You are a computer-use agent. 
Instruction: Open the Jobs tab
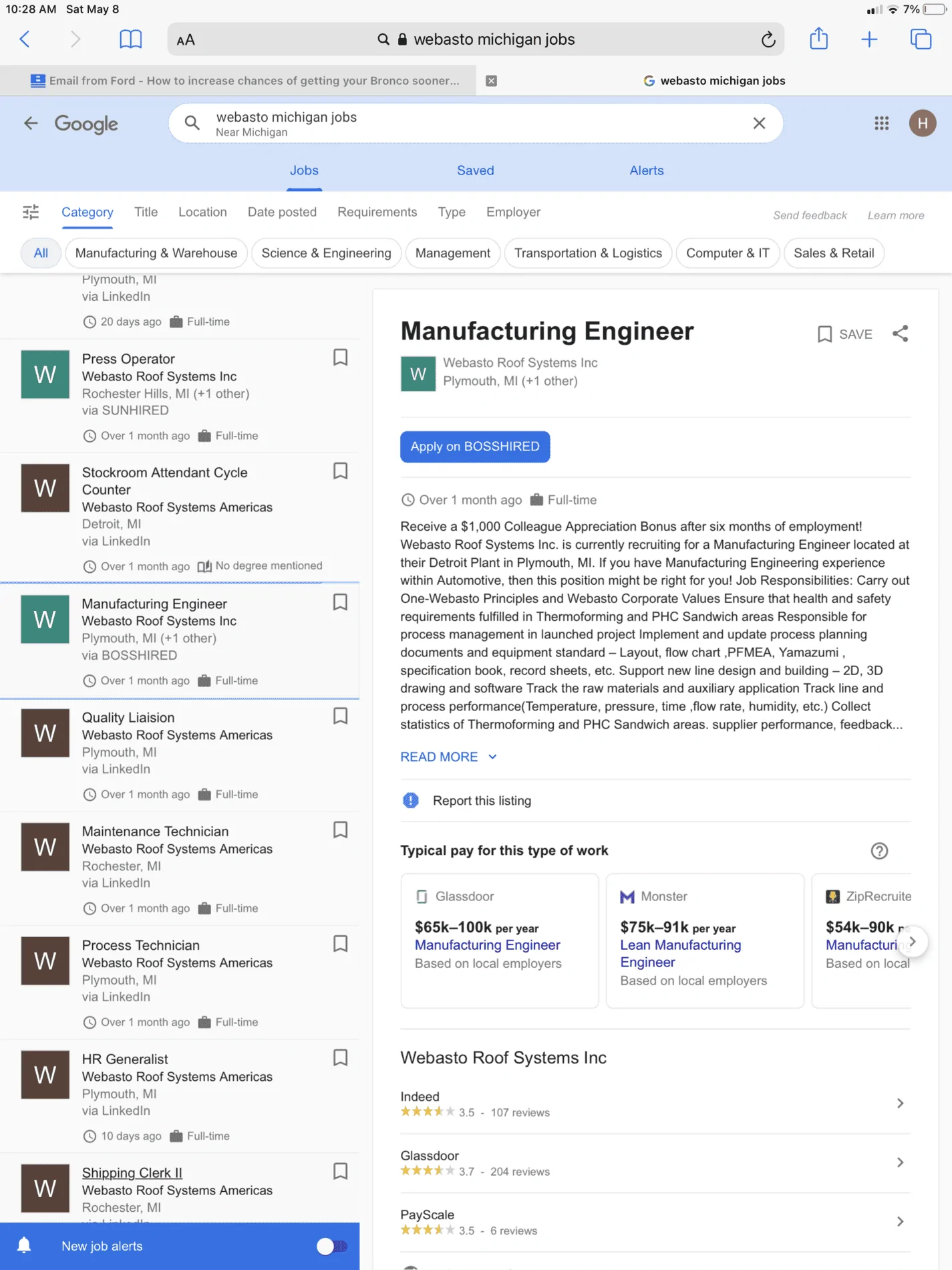pyautogui.click(x=304, y=170)
